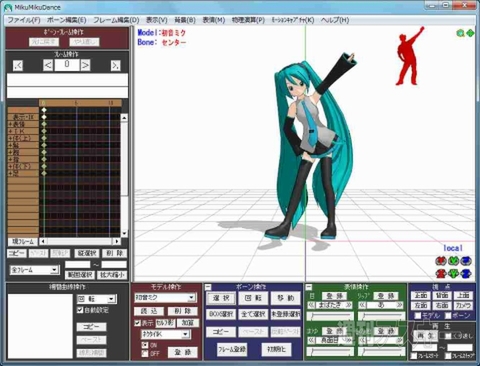Click the current frame number field
This screenshot has width=480, height=366.
[67, 65]
